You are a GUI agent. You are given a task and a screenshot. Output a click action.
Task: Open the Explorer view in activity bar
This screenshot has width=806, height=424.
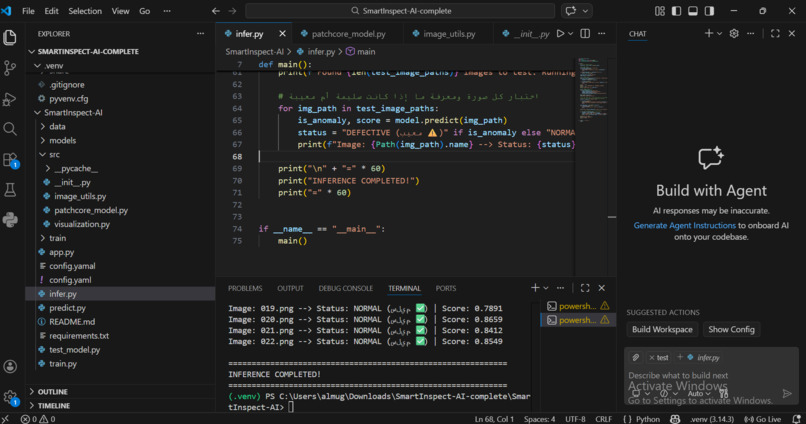pyautogui.click(x=10, y=37)
